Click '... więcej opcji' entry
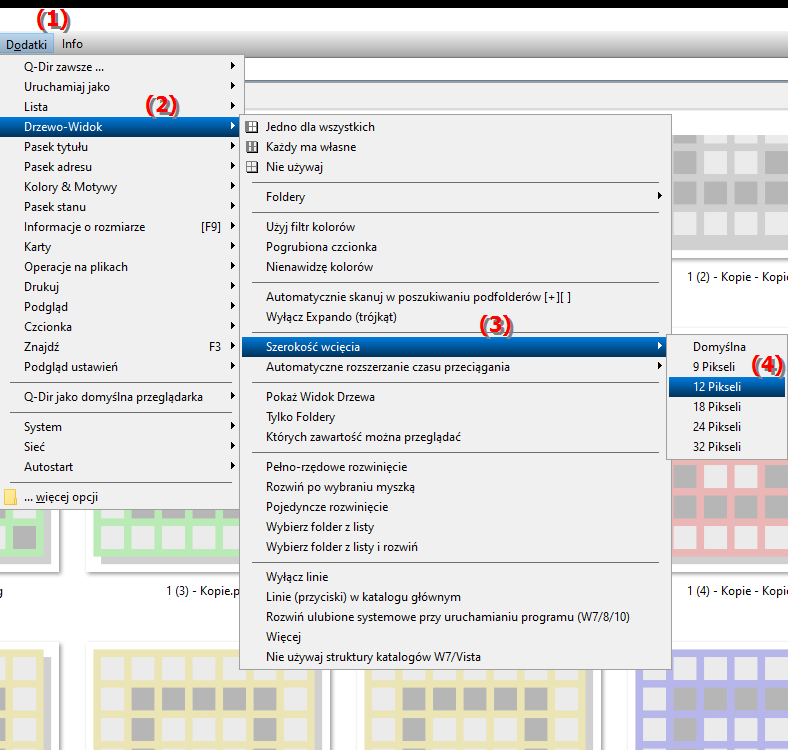Screen dimensions: 788x750 [120, 497]
